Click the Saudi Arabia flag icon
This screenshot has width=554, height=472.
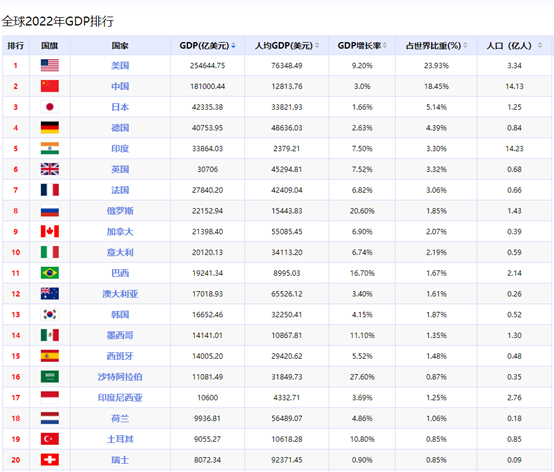(x=50, y=377)
